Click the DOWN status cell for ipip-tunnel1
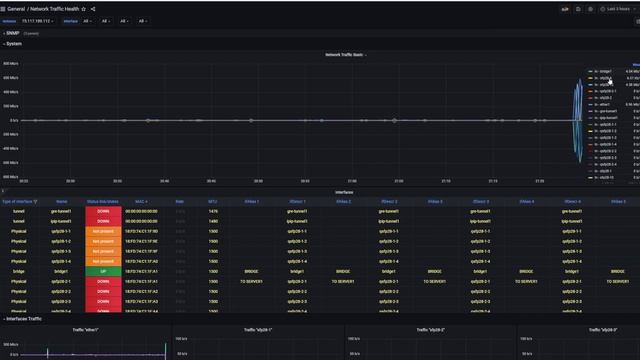Viewport: 640px width, 360px height. (x=103, y=221)
